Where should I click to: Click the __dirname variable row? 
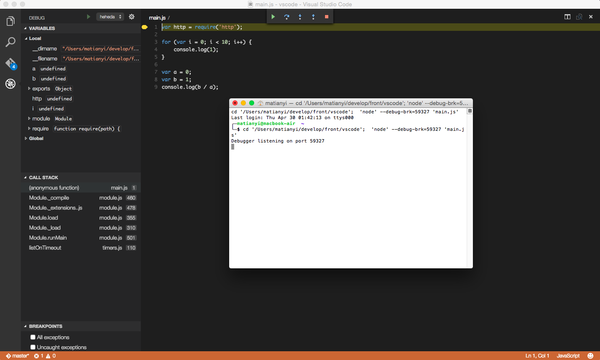click(81, 49)
